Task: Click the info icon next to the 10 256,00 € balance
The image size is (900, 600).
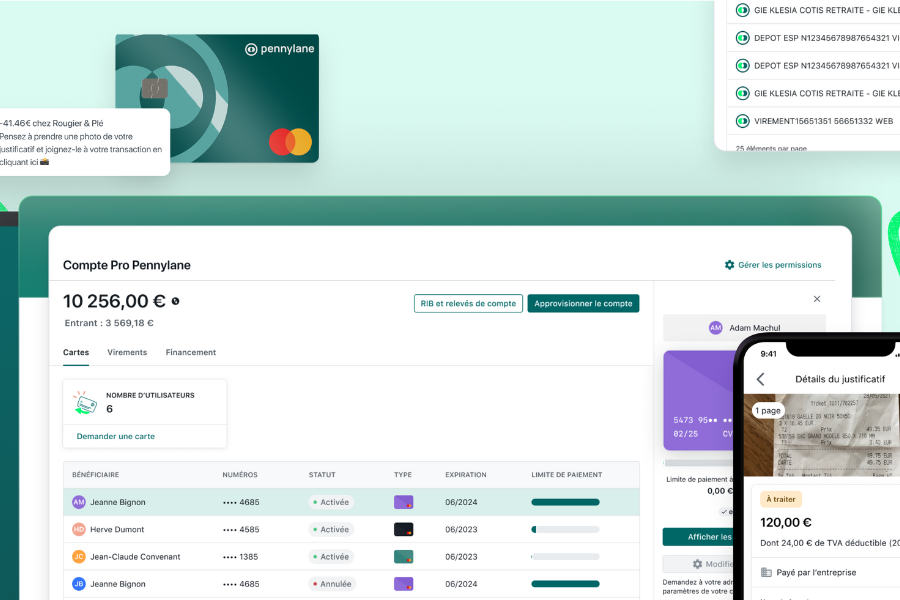Action: click(176, 301)
